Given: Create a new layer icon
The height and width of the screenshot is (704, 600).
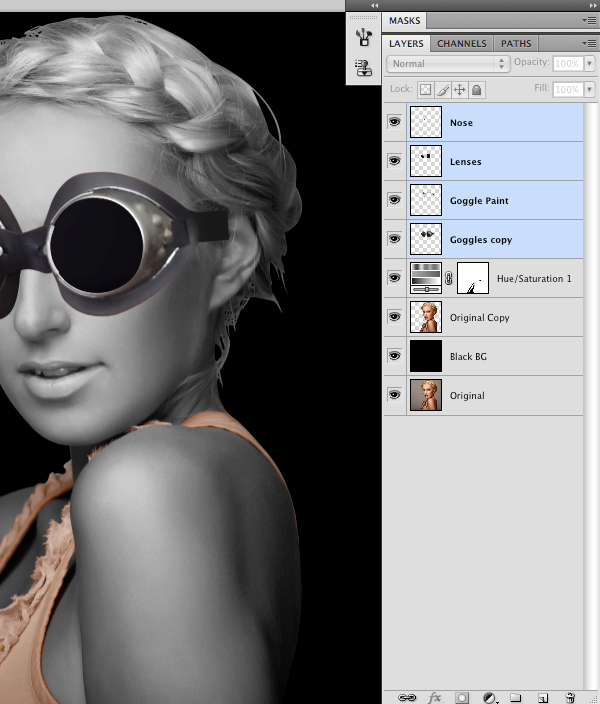Looking at the screenshot, I should (x=543, y=697).
